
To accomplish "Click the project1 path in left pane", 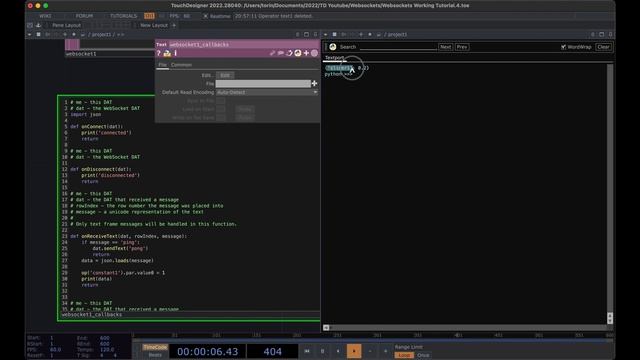I will (x=100, y=35).
